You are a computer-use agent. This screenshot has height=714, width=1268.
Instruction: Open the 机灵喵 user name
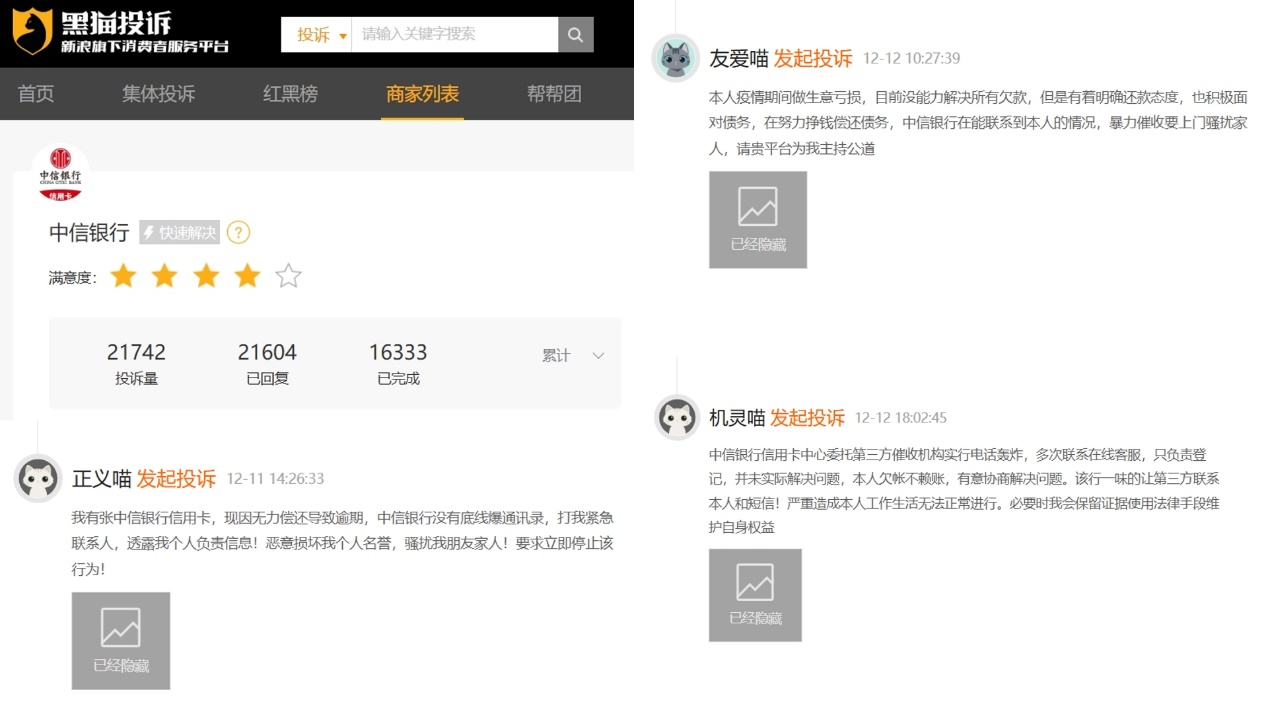[x=737, y=417]
